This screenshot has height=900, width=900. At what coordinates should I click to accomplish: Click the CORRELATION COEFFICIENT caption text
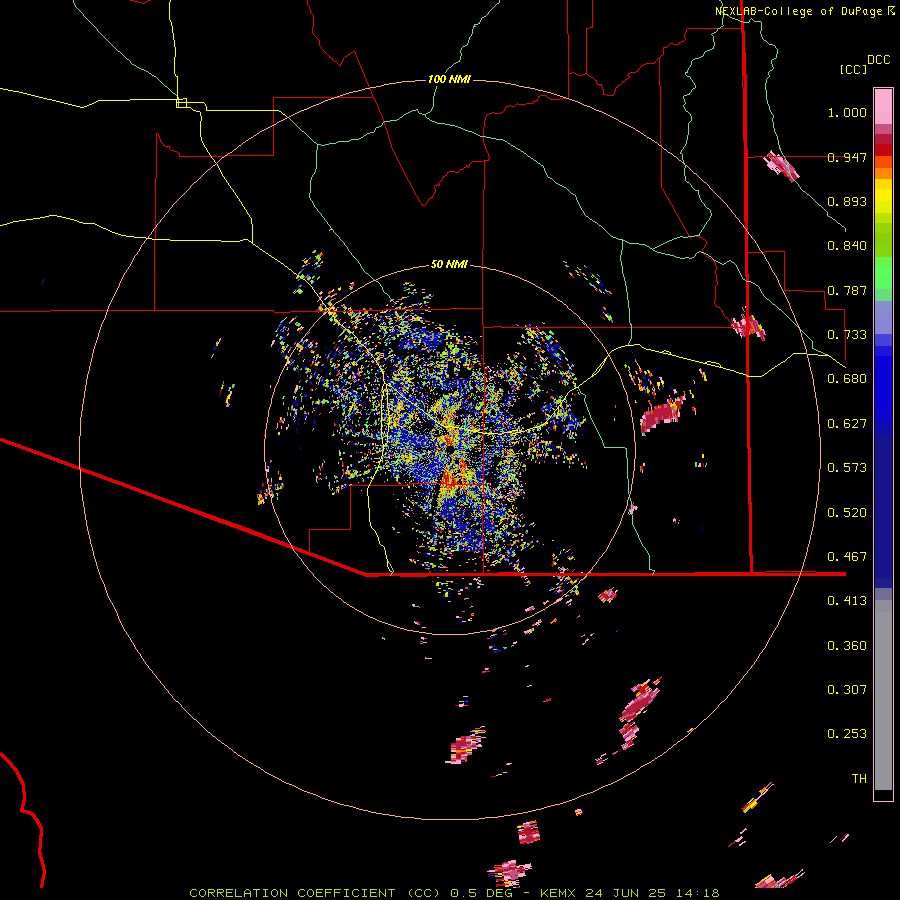[292, 893]
